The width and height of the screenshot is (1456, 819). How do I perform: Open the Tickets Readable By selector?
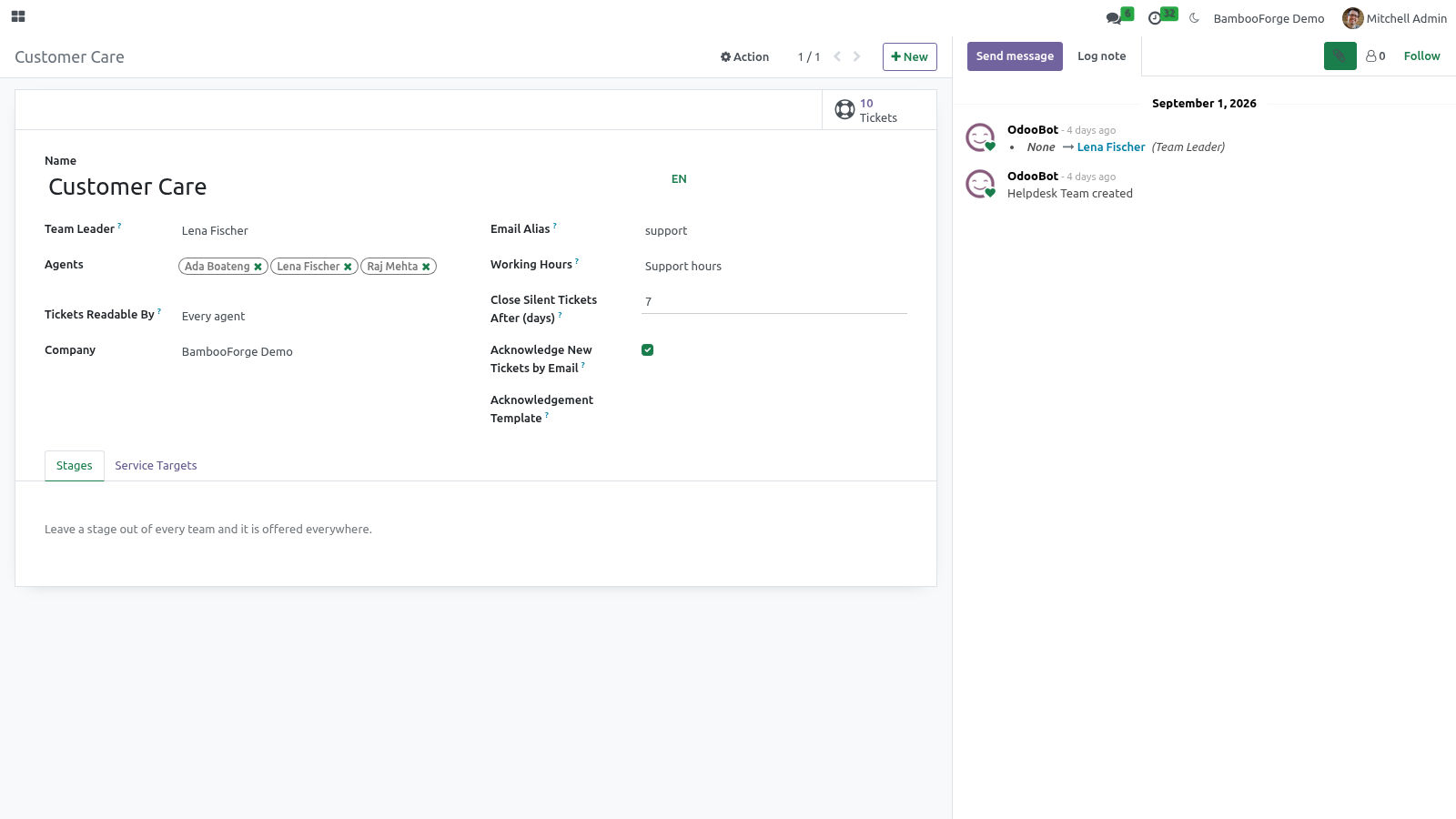pos(313,316)
